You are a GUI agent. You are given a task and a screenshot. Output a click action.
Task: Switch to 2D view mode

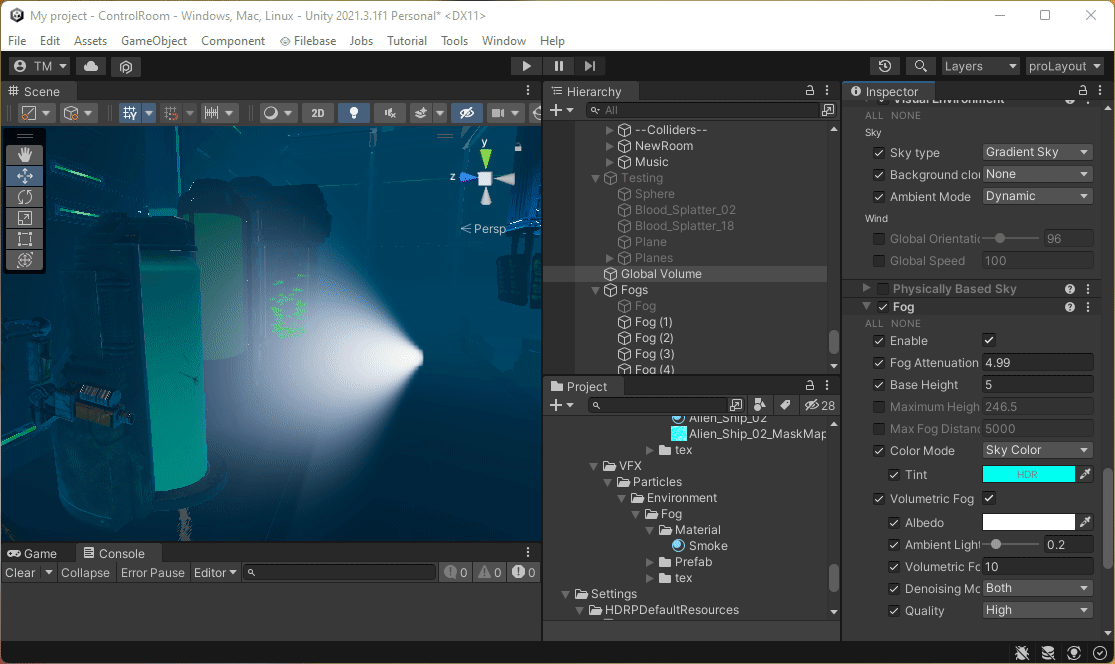(x=317, y=112)
